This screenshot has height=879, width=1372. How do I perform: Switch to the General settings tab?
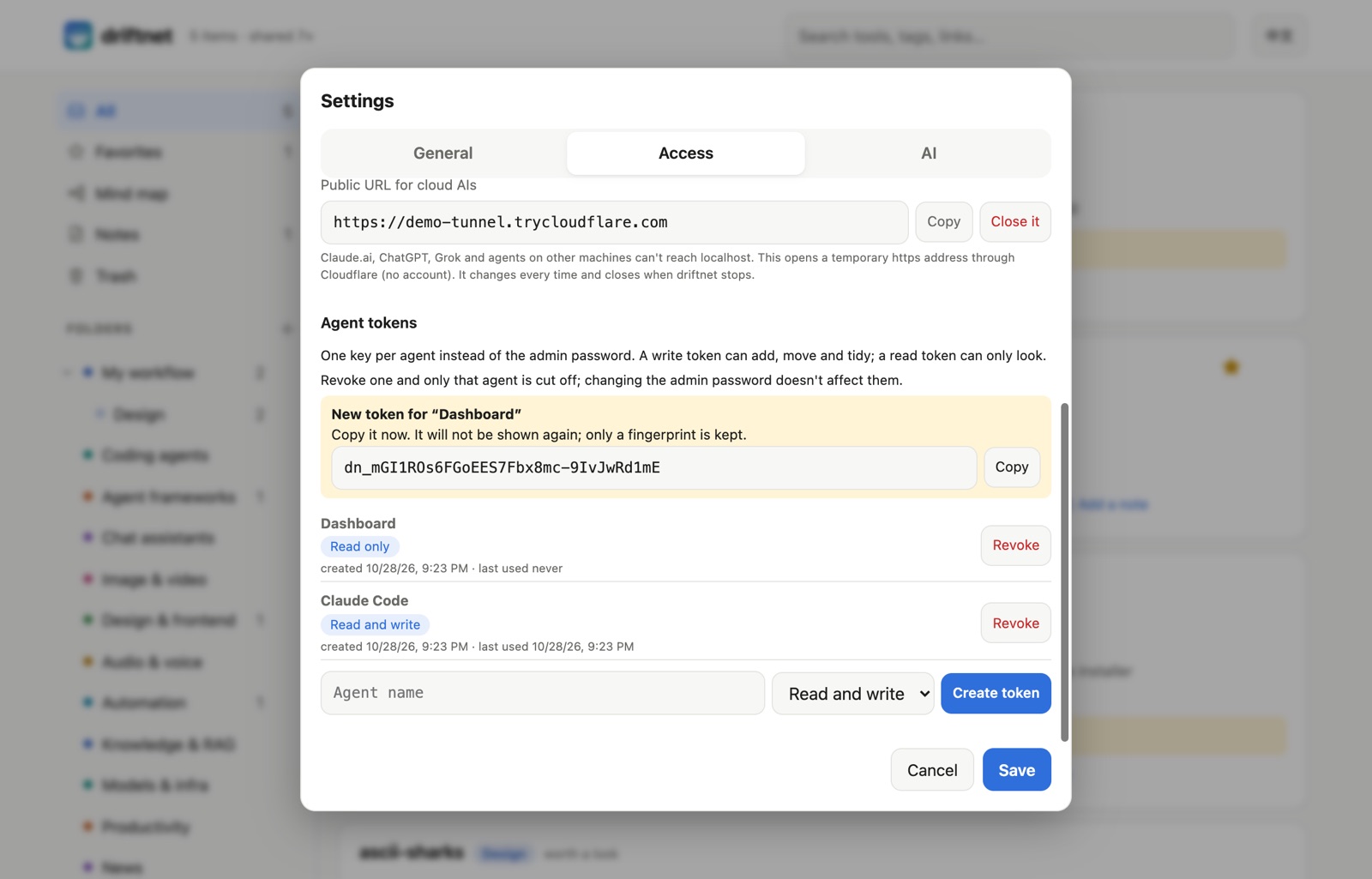tap(443, 154)
